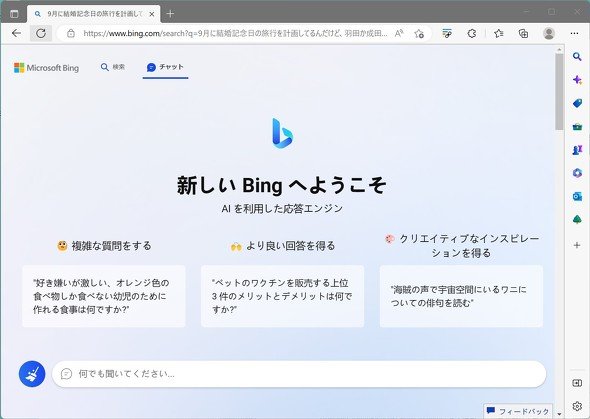Switch to the 検索 tab
The height and width of the screenshot is (419, 590).
pyautogui.click(x=113, y=67)
